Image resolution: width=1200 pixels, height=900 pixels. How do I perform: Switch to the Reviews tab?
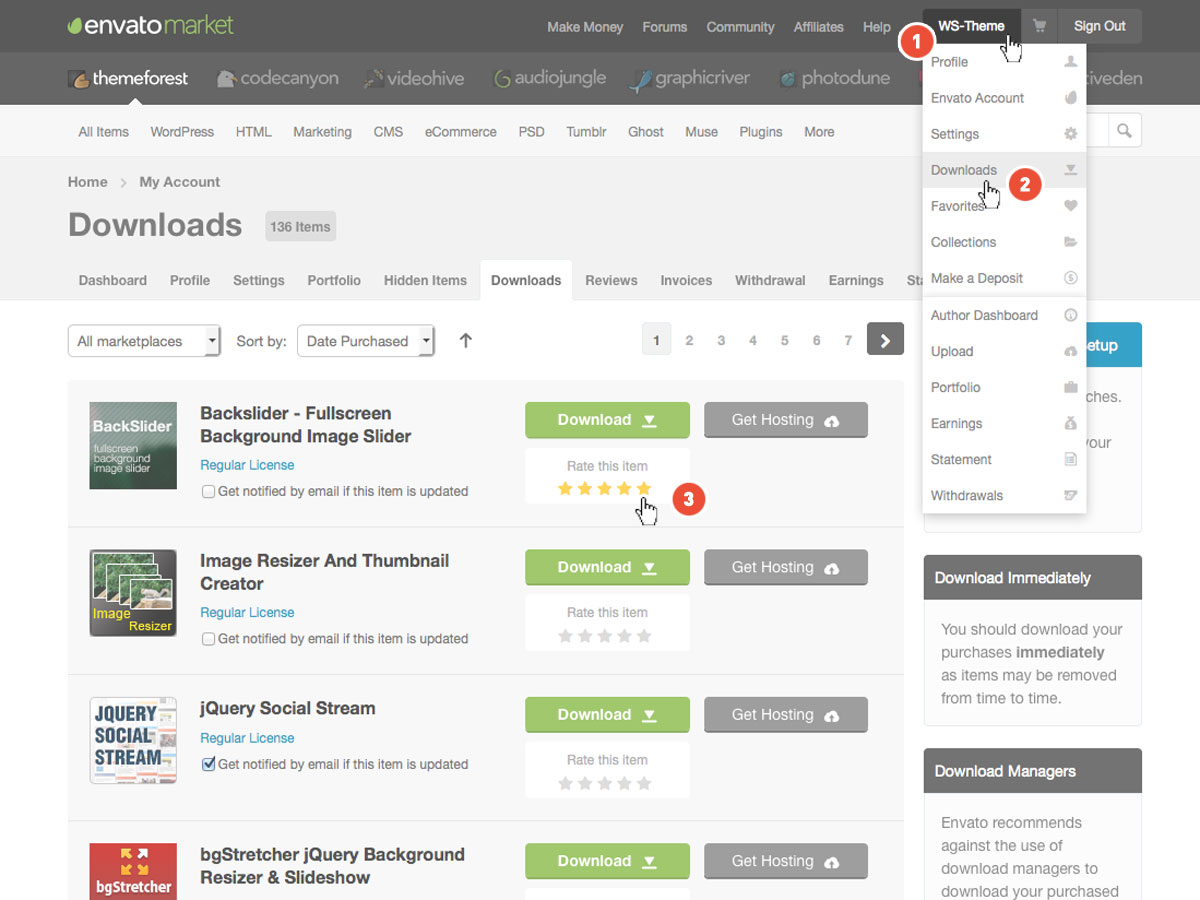[611, 280]
